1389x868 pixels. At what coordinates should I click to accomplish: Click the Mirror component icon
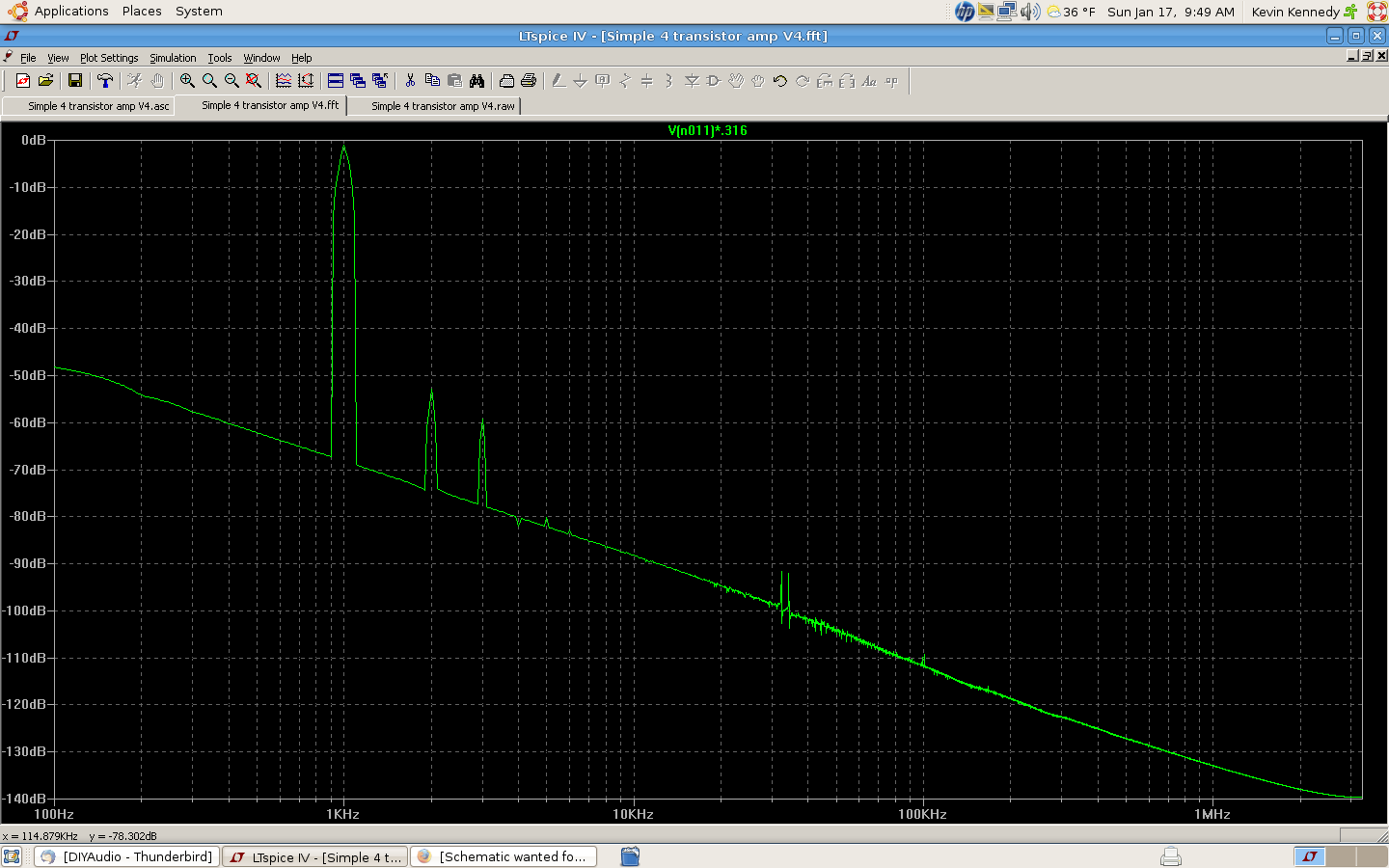point(847,81)
